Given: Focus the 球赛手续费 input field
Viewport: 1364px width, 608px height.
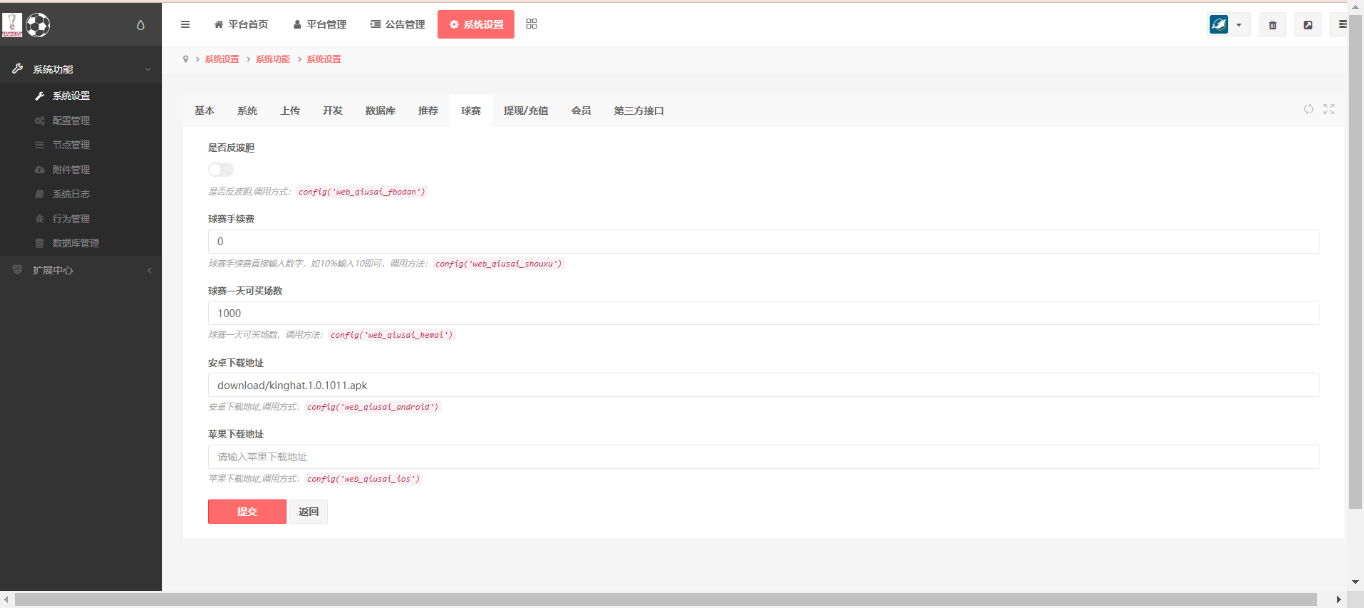Looking at the screenshot, I should (x=763, y=242).
